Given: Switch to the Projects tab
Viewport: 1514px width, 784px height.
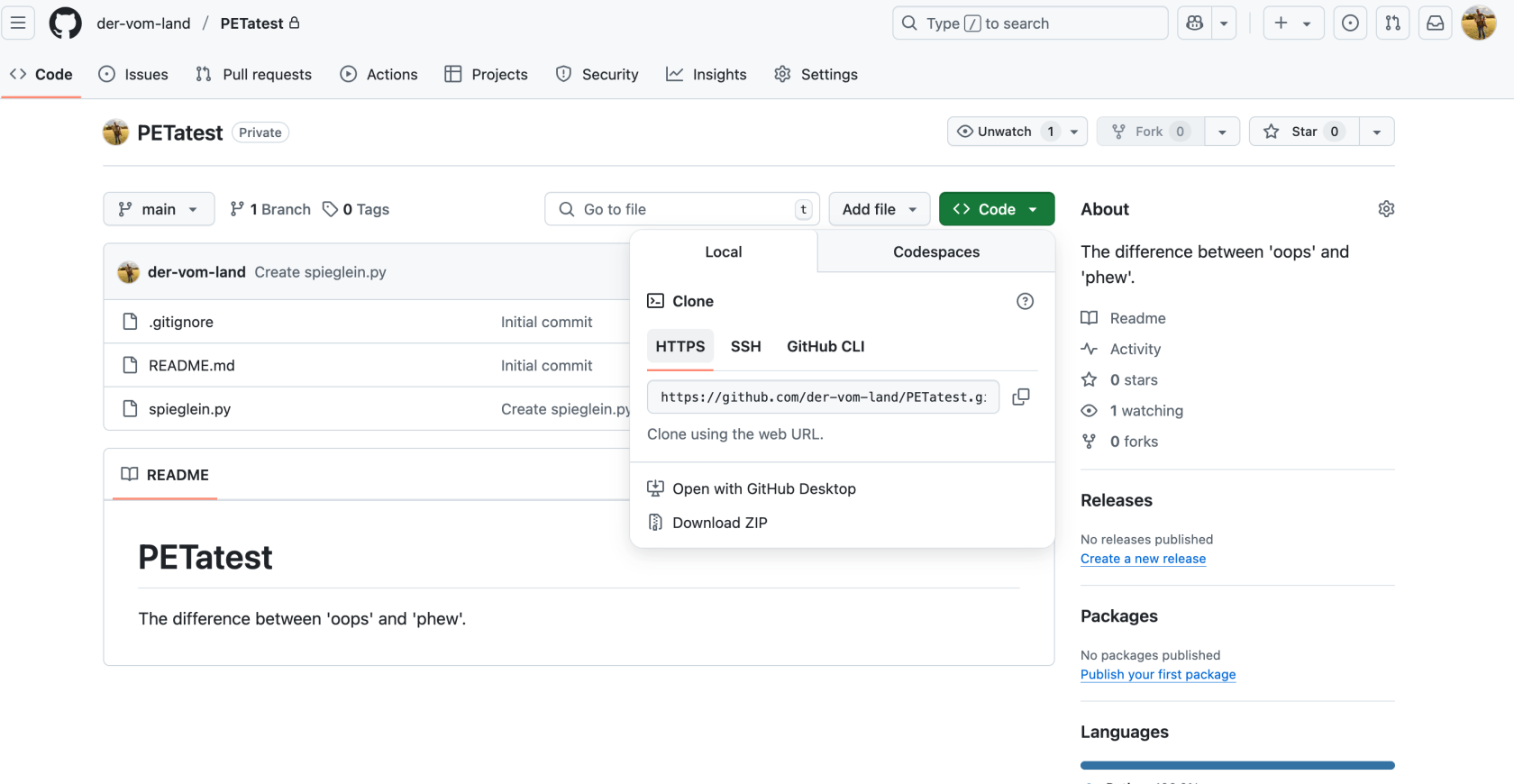Looking at the screenshot, I should (x=487, y=74).
